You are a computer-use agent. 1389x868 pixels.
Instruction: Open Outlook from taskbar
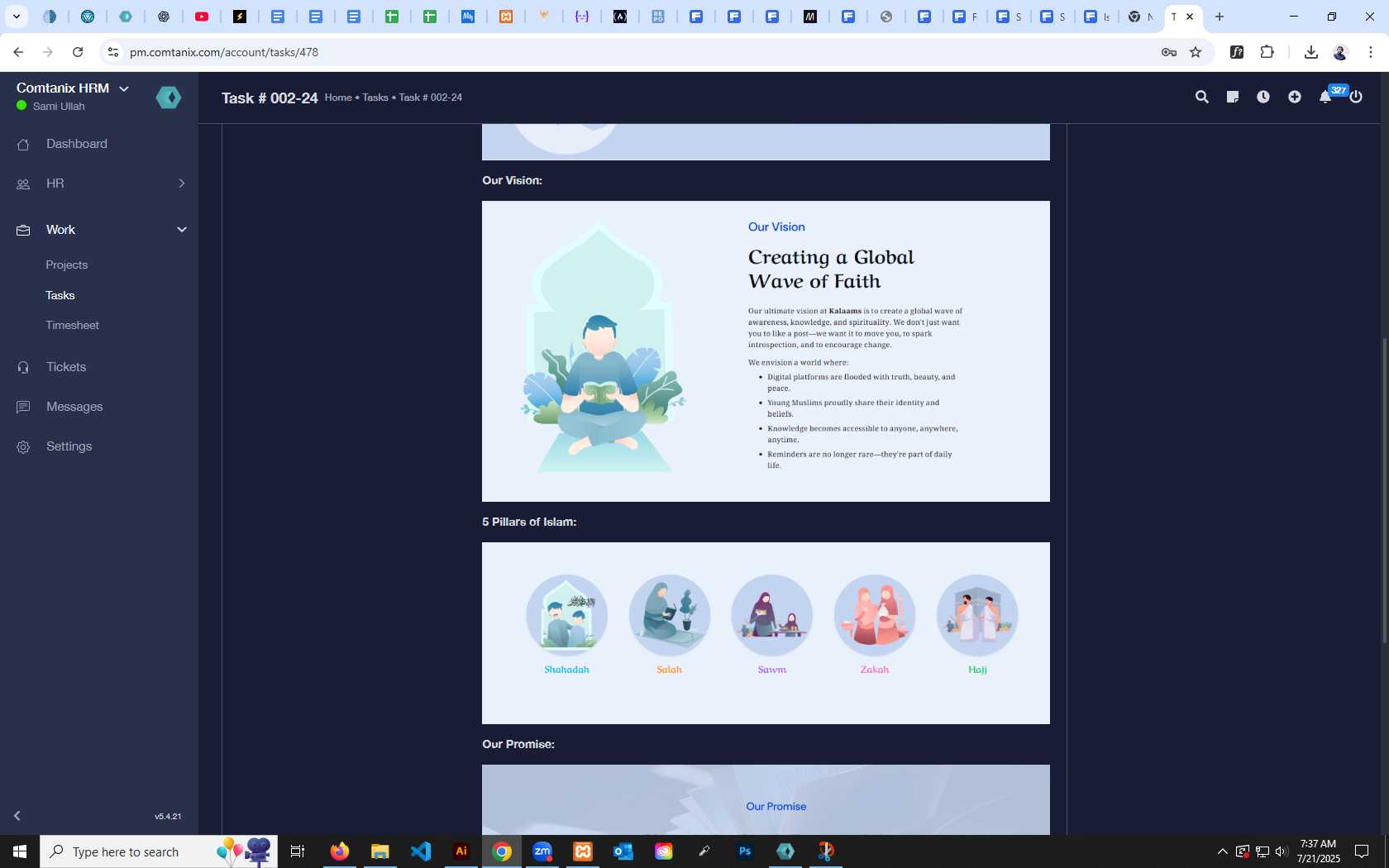pyautogui.click(x=623, y=851)
